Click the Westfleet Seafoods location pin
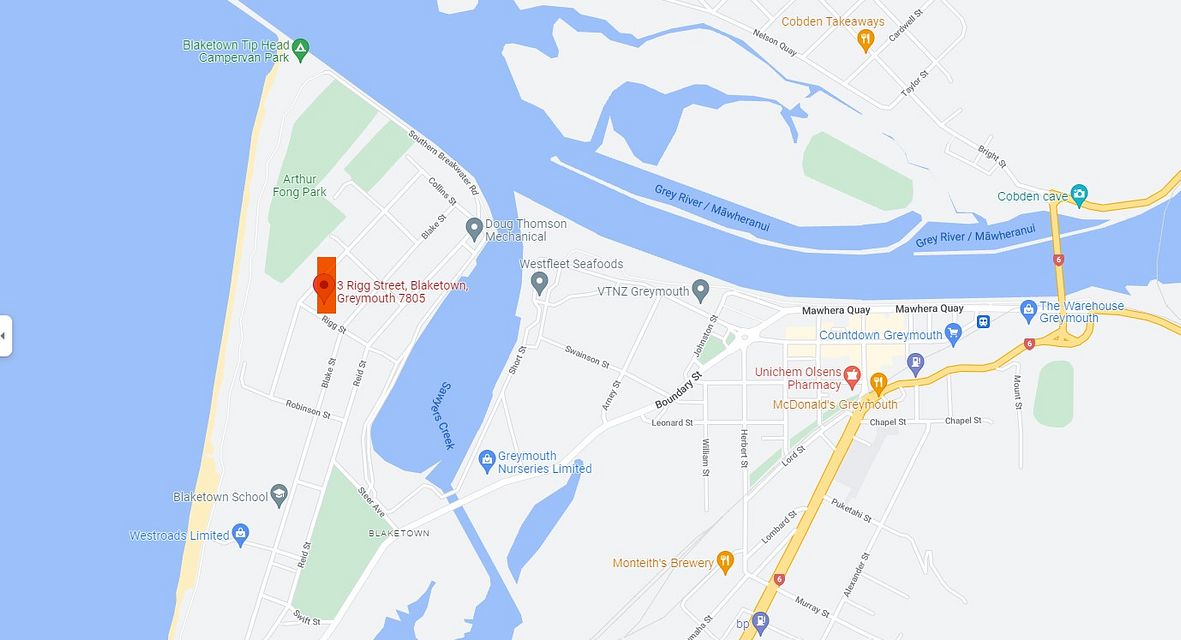The width and height of the screenshot is (1181, 640). (539, 283)
